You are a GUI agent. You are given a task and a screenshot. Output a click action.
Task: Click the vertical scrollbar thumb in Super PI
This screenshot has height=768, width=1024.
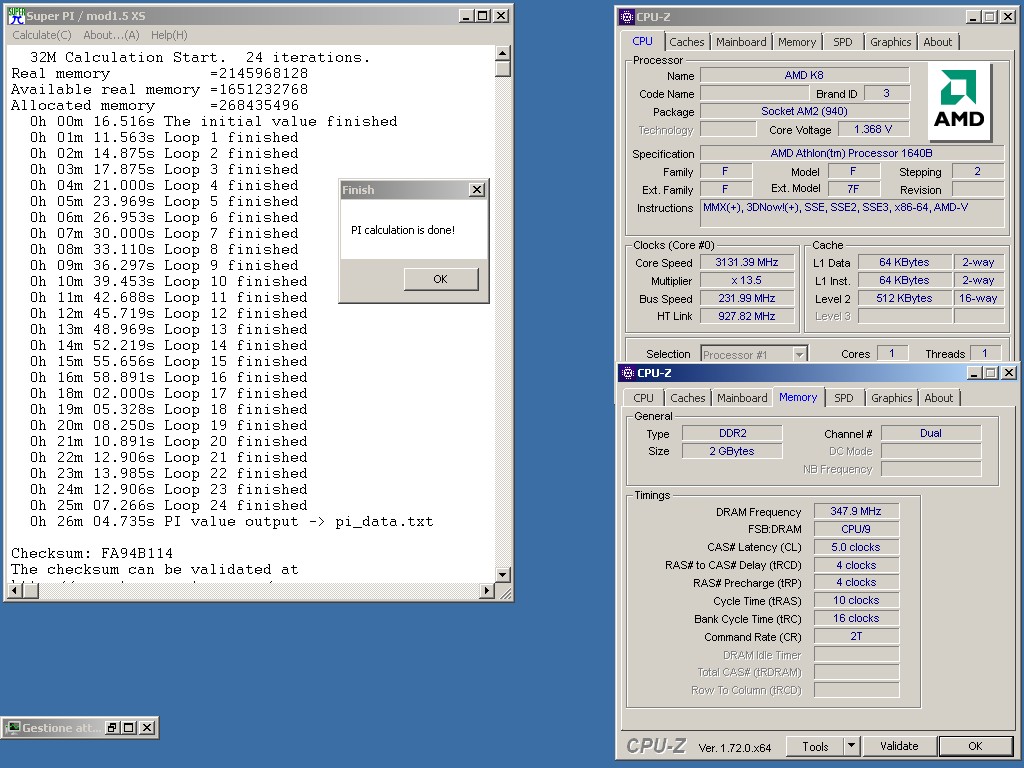pyautogui.click(x=502, y=69)
